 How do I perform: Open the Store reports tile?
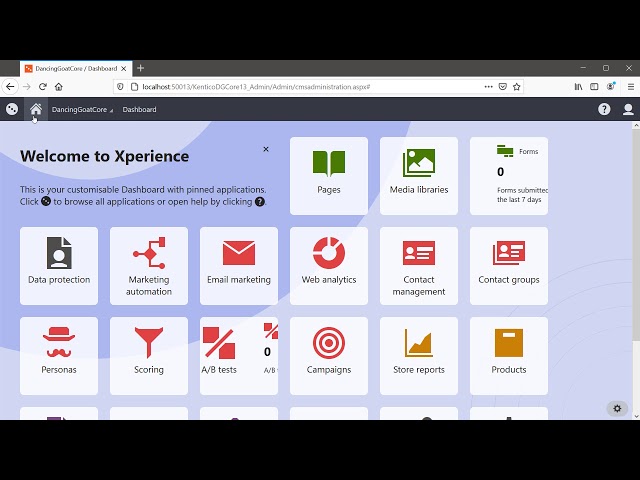(419, 356)
